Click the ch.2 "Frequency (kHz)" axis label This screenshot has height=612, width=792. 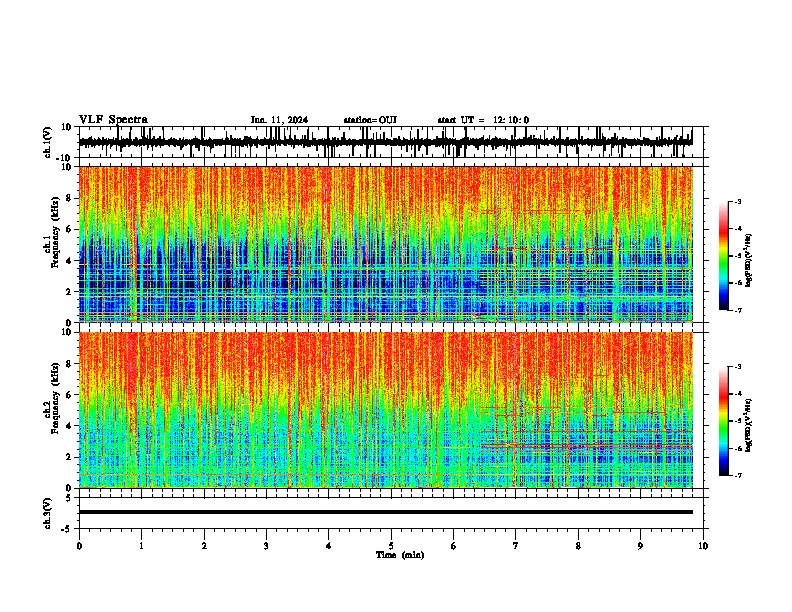(x=55, y=400)
